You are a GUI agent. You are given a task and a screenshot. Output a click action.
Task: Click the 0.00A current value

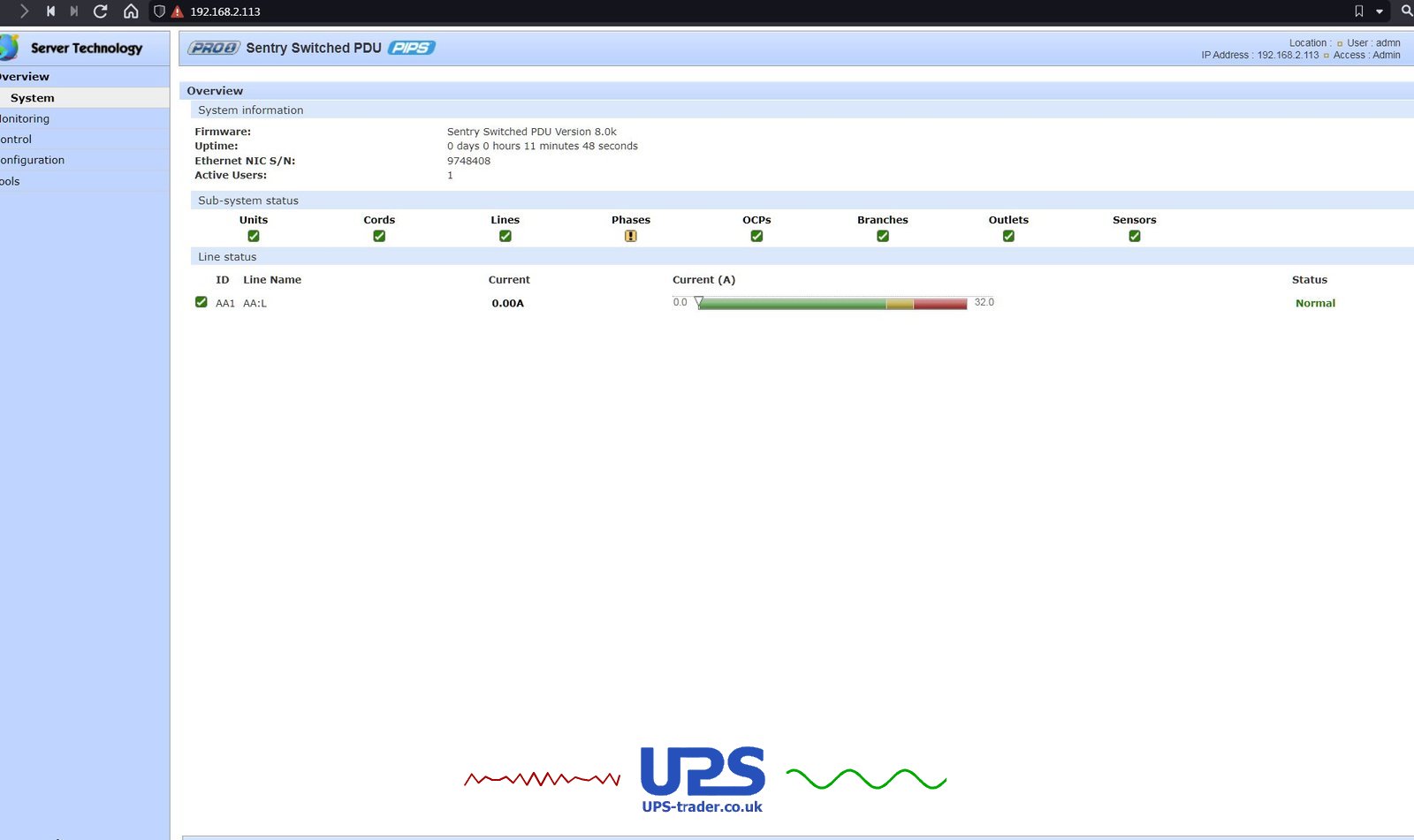508,303
